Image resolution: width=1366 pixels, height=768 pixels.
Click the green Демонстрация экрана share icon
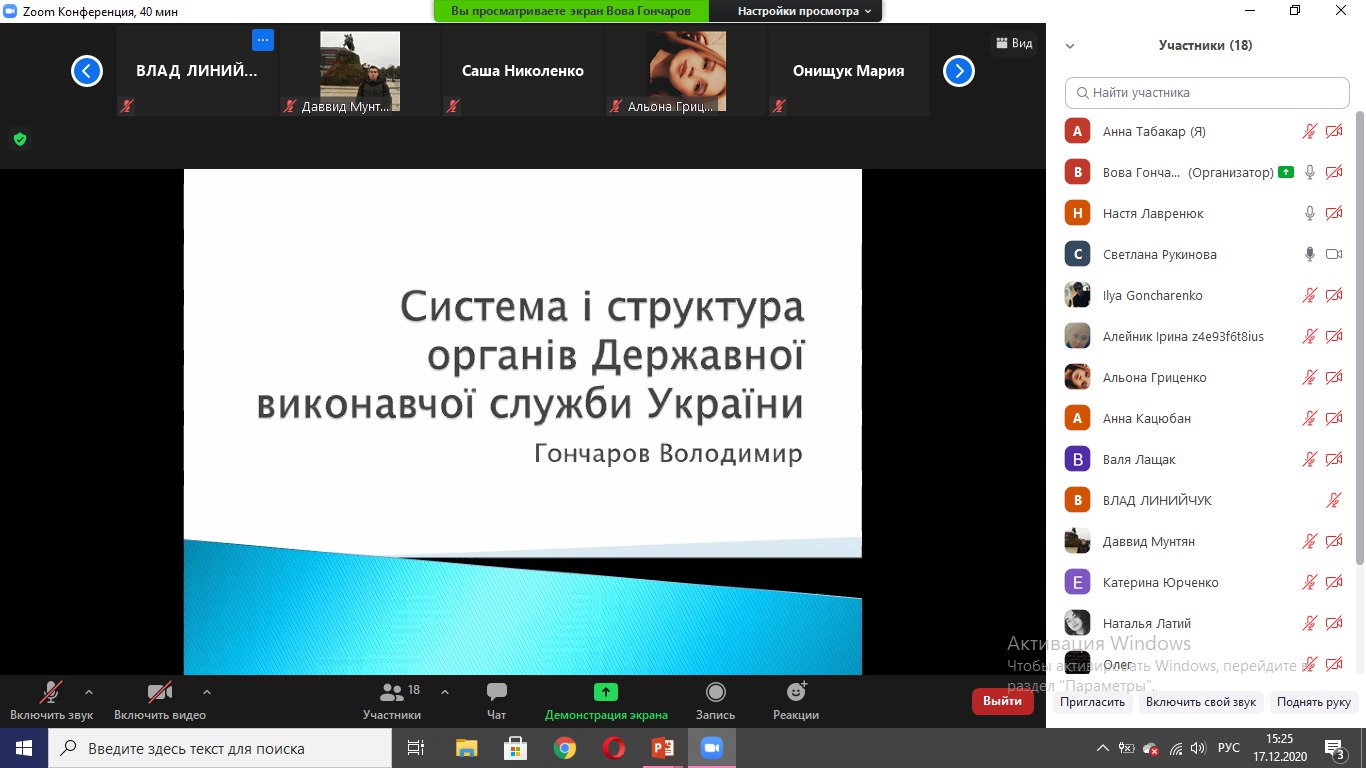coord(606,692)
